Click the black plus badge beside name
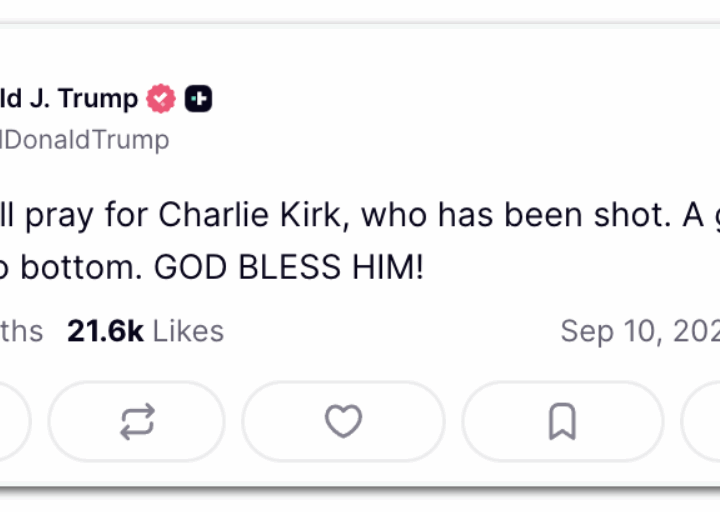 198,99
